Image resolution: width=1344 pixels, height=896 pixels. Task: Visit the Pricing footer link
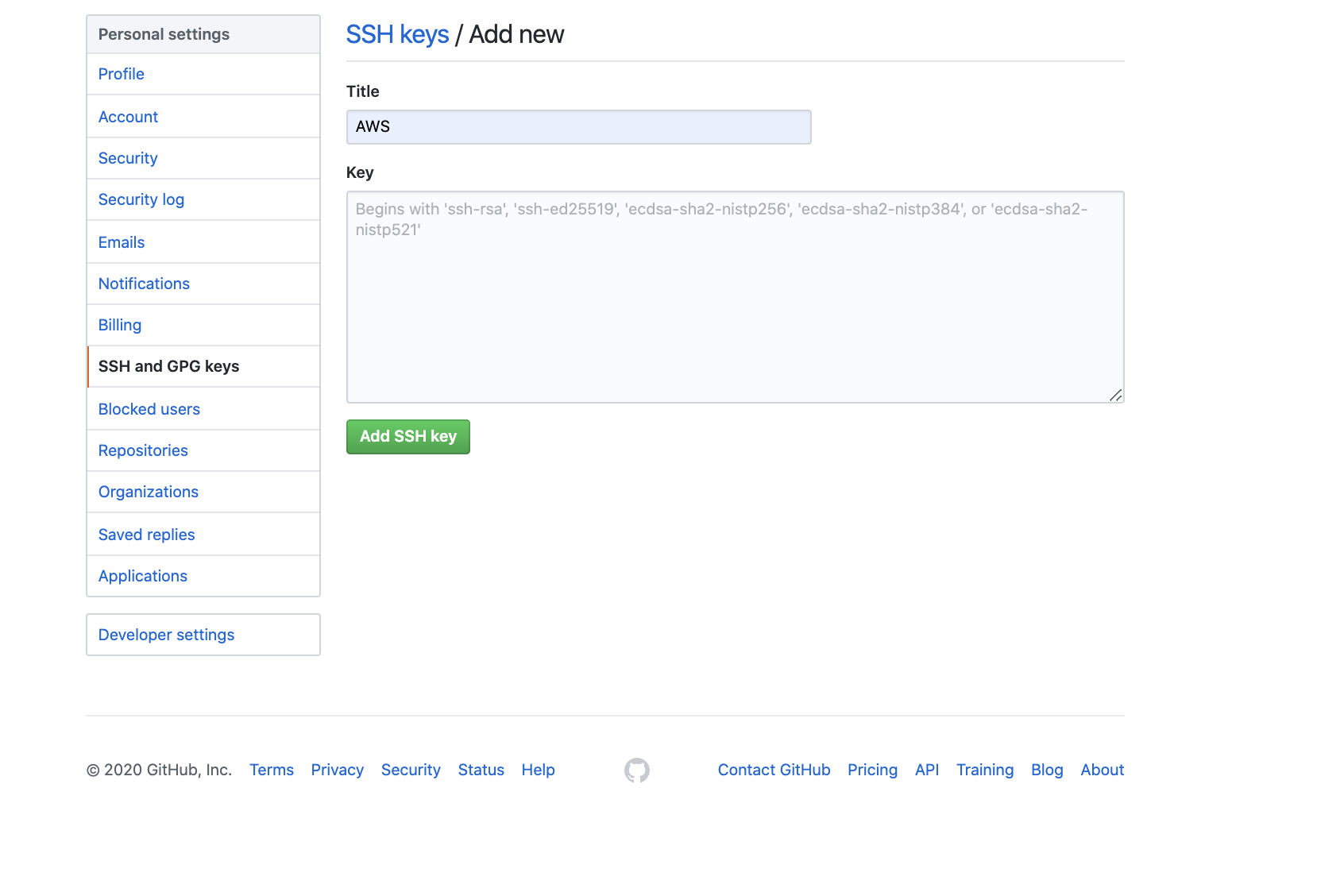tap(872, 770)
